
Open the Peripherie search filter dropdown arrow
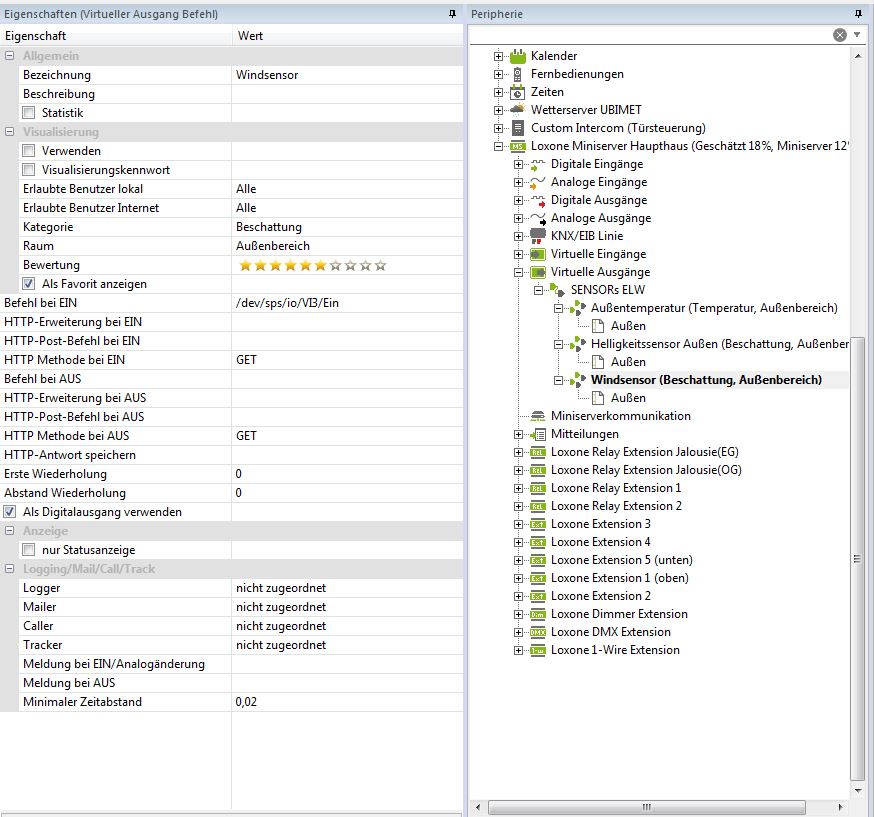coord(857,35)
